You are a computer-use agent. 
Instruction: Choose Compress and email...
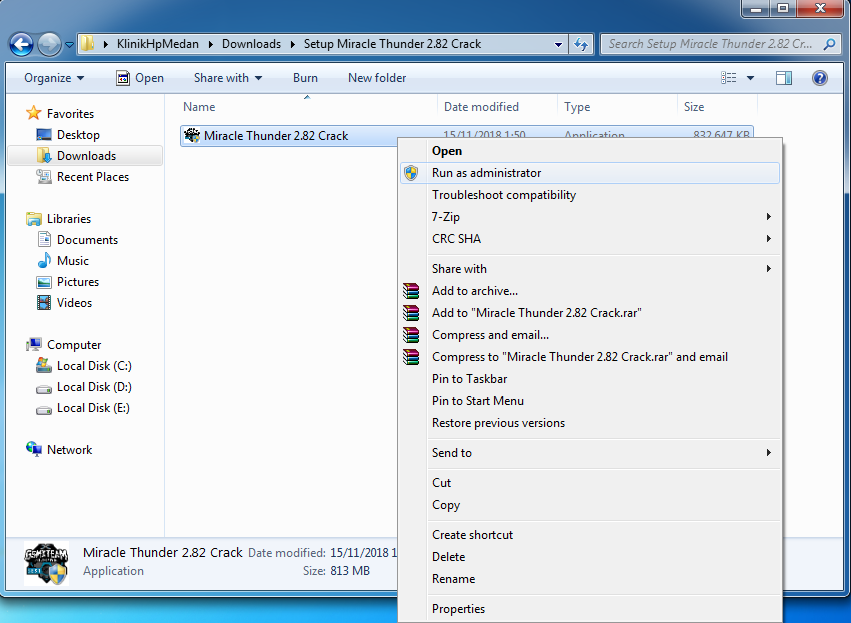590,335
